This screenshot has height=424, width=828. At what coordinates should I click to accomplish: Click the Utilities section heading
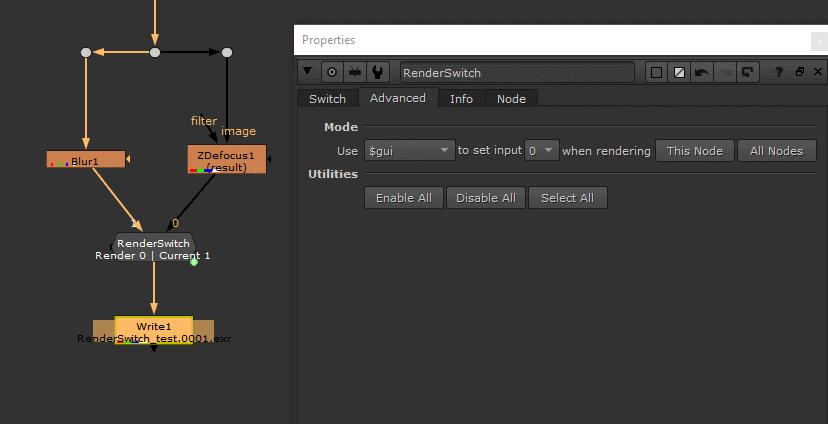(333, 174)
